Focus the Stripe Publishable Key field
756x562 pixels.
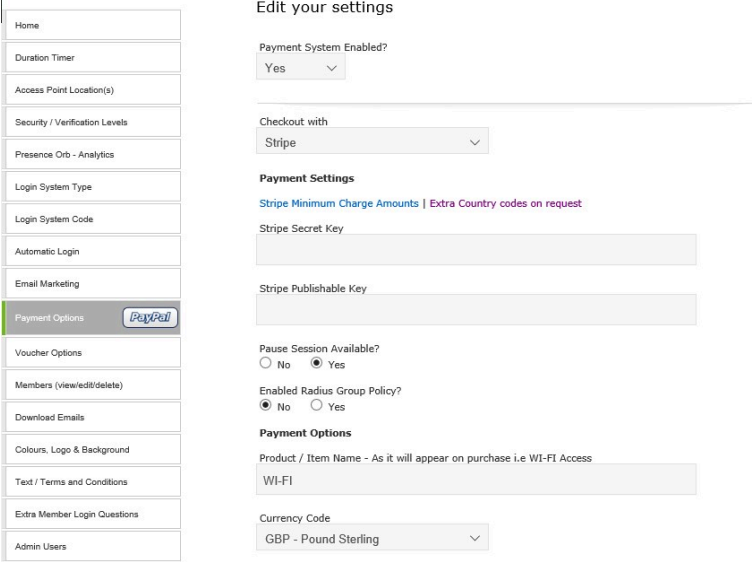[x=476, y=310]
